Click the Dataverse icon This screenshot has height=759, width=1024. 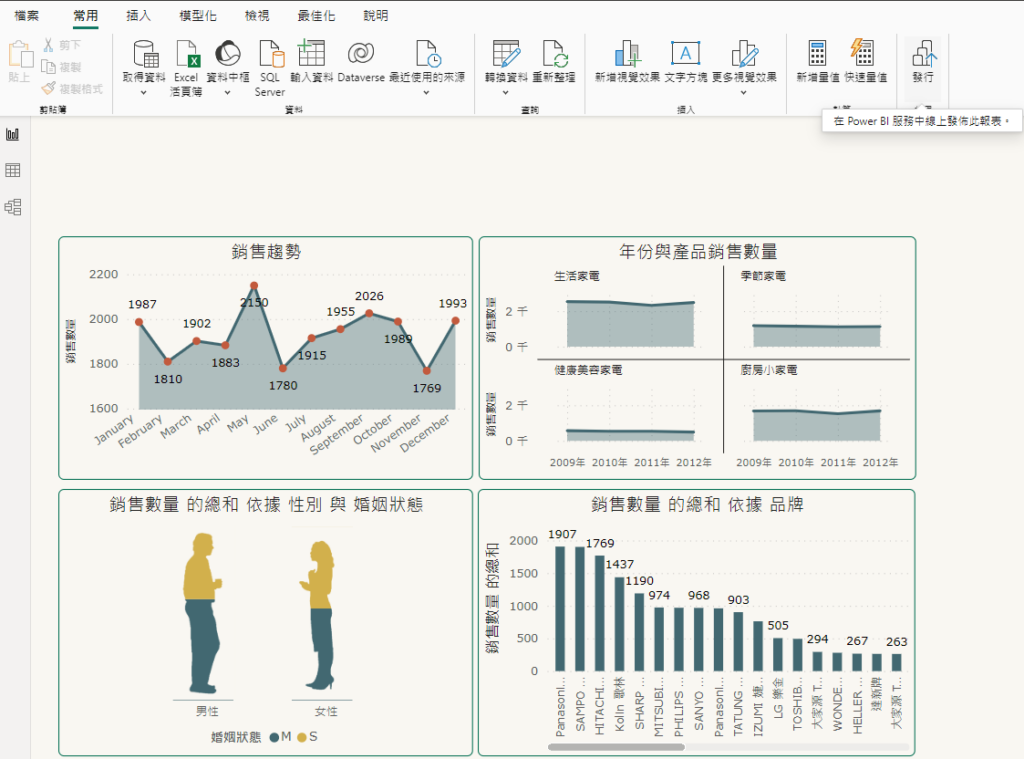tap(361, 55)
